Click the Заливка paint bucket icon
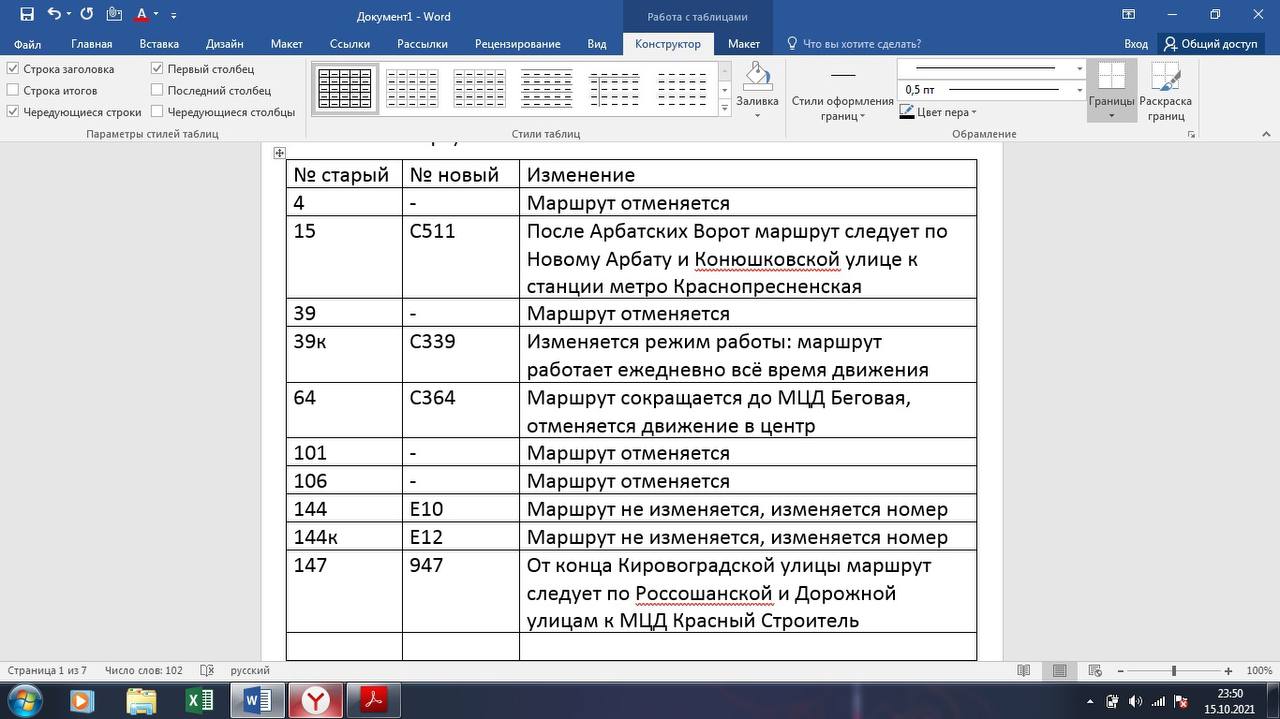This screenshot has width=1280, height=719. 757,76
